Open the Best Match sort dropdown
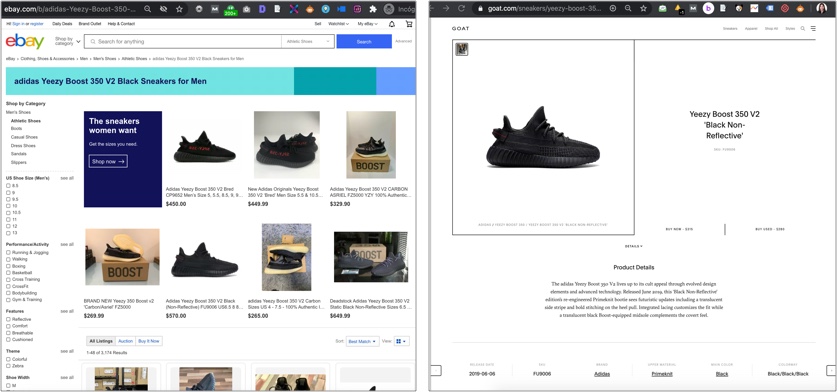 click(x=362, y=341)
